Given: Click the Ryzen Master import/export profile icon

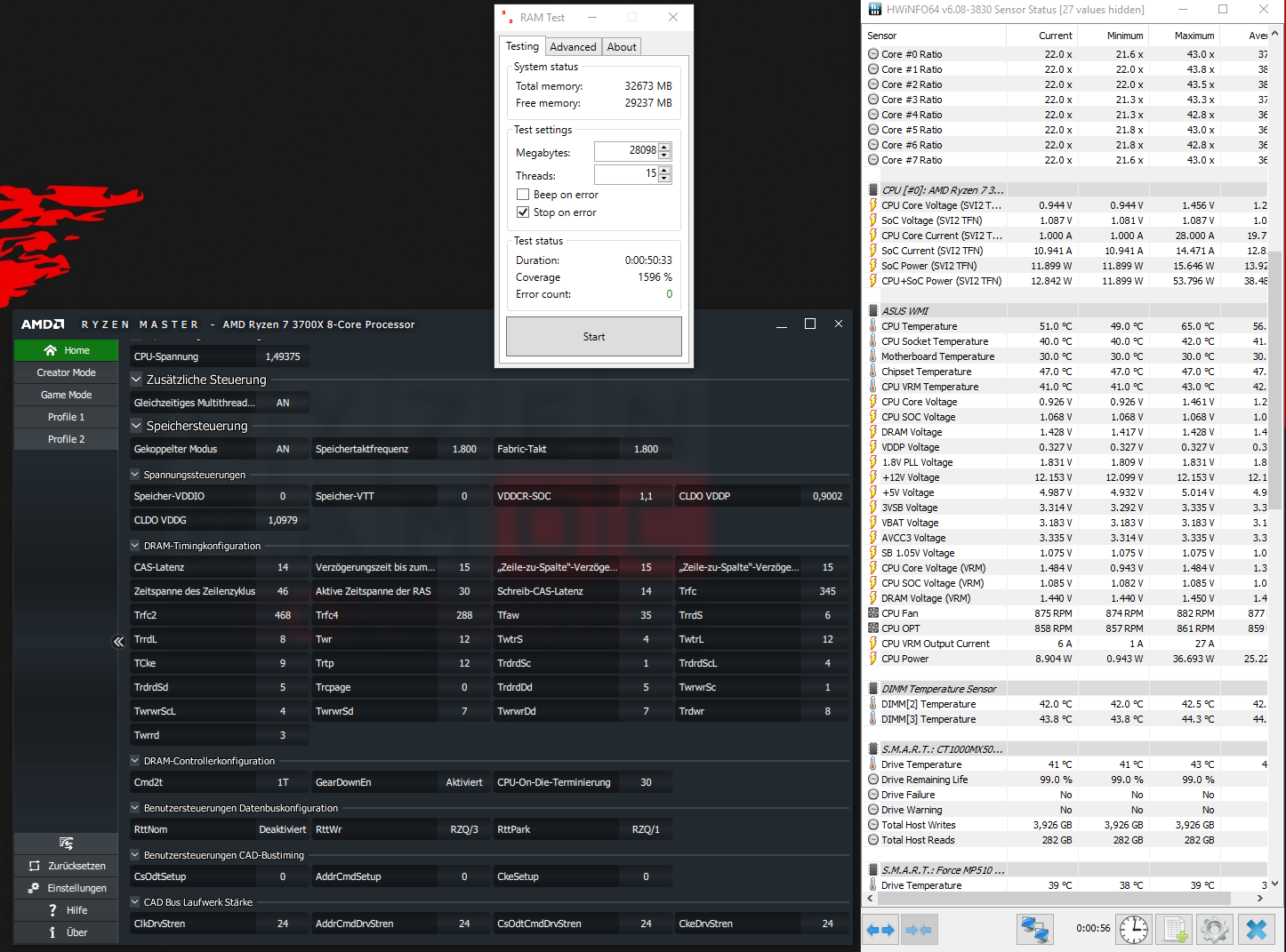Looking at the screenshot, I should point(66,843).
